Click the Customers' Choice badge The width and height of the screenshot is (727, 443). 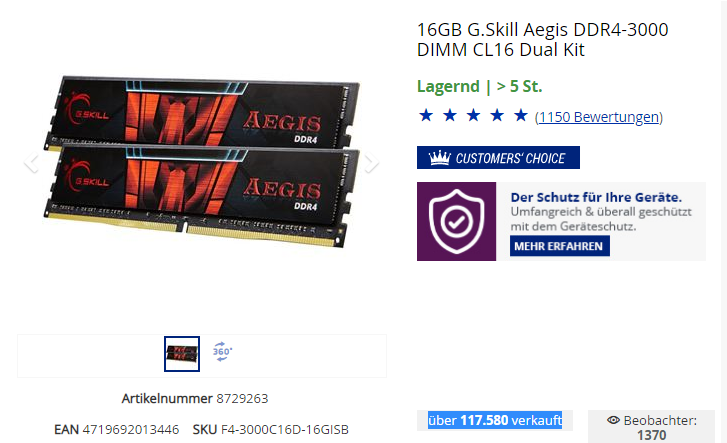point(498,158)
